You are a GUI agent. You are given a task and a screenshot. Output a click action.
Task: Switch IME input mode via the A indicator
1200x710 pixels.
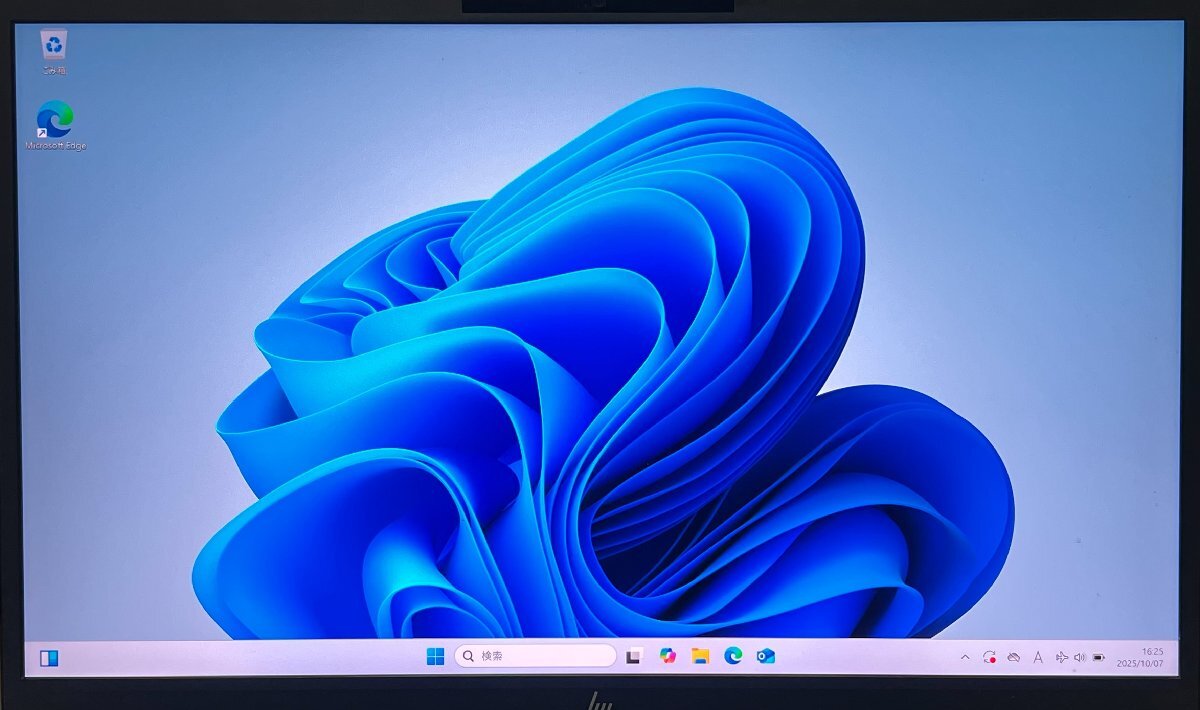(1037, 657)
